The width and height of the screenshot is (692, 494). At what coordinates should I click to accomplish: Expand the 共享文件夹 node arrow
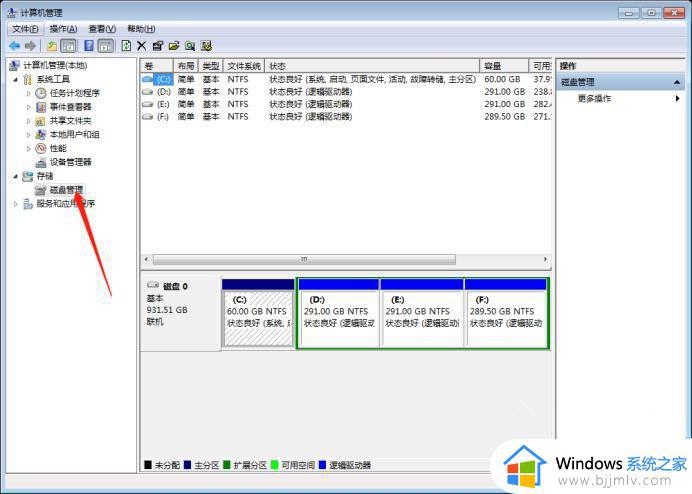coord(29,121)
